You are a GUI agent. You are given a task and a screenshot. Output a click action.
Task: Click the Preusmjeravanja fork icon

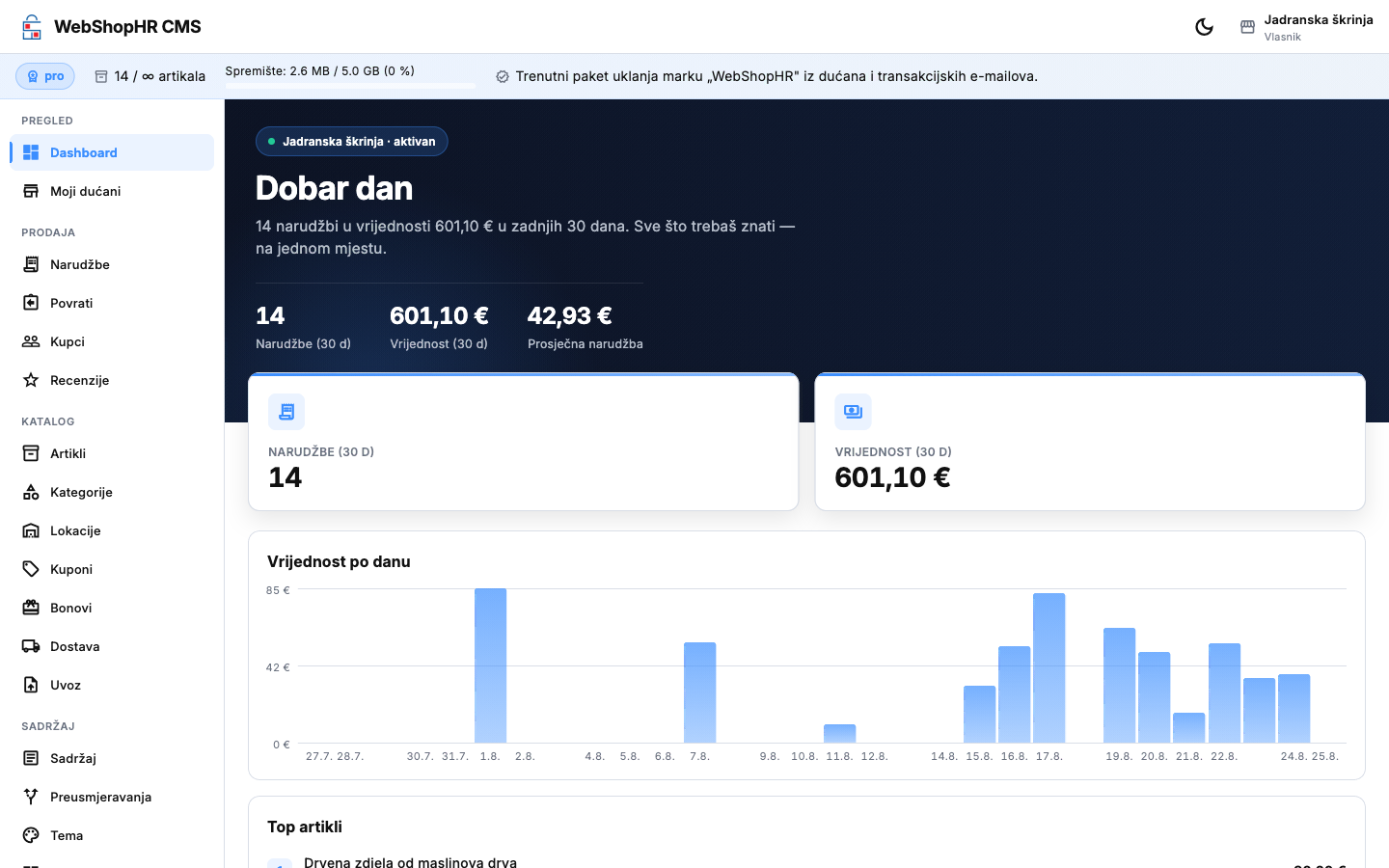coord(31,797)
